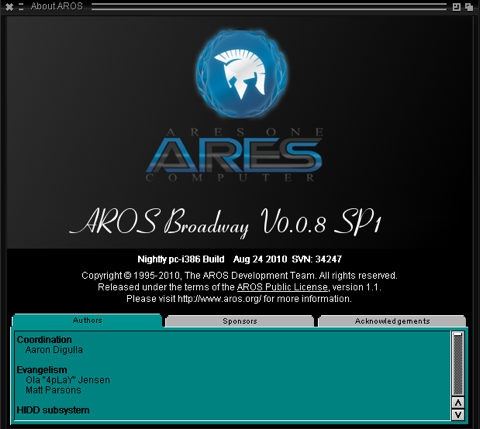Click the http://www.aros.org/ address text
The width and height of the screenshot is (480, 429).
coord(219,299)
